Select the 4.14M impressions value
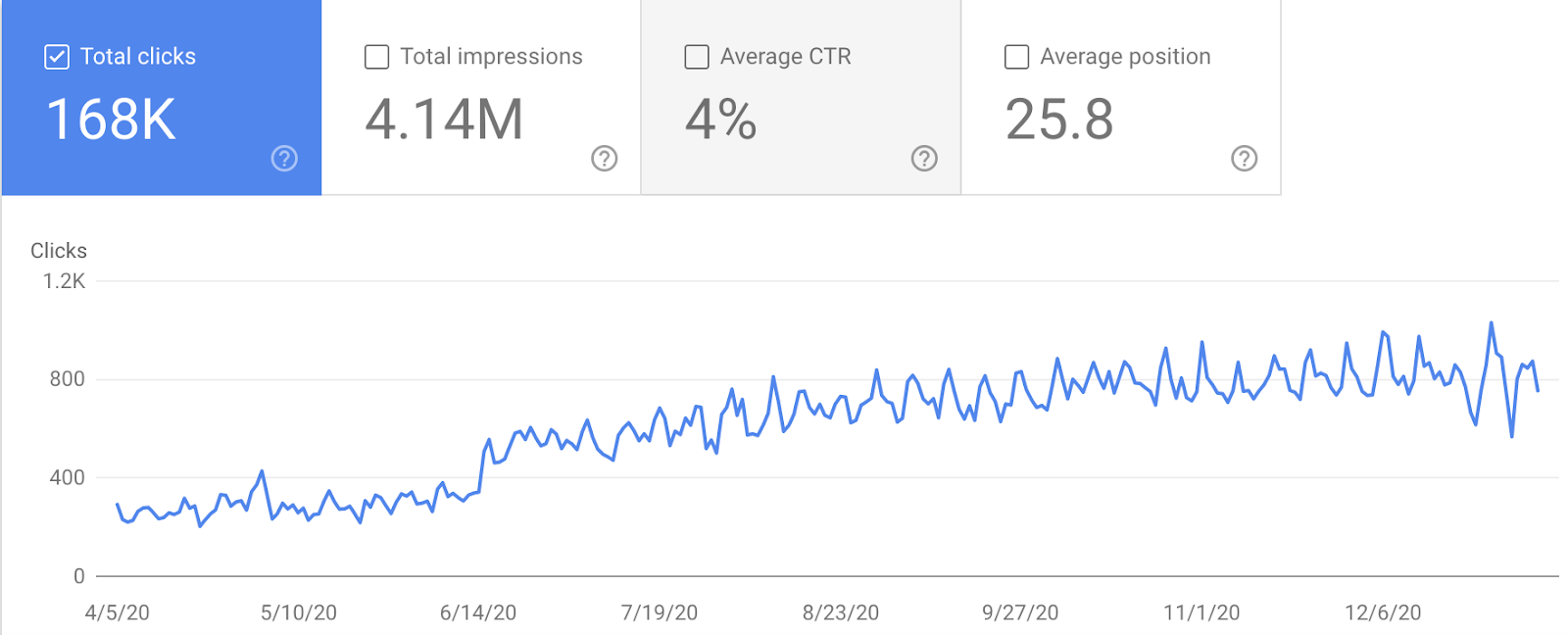 444,120
